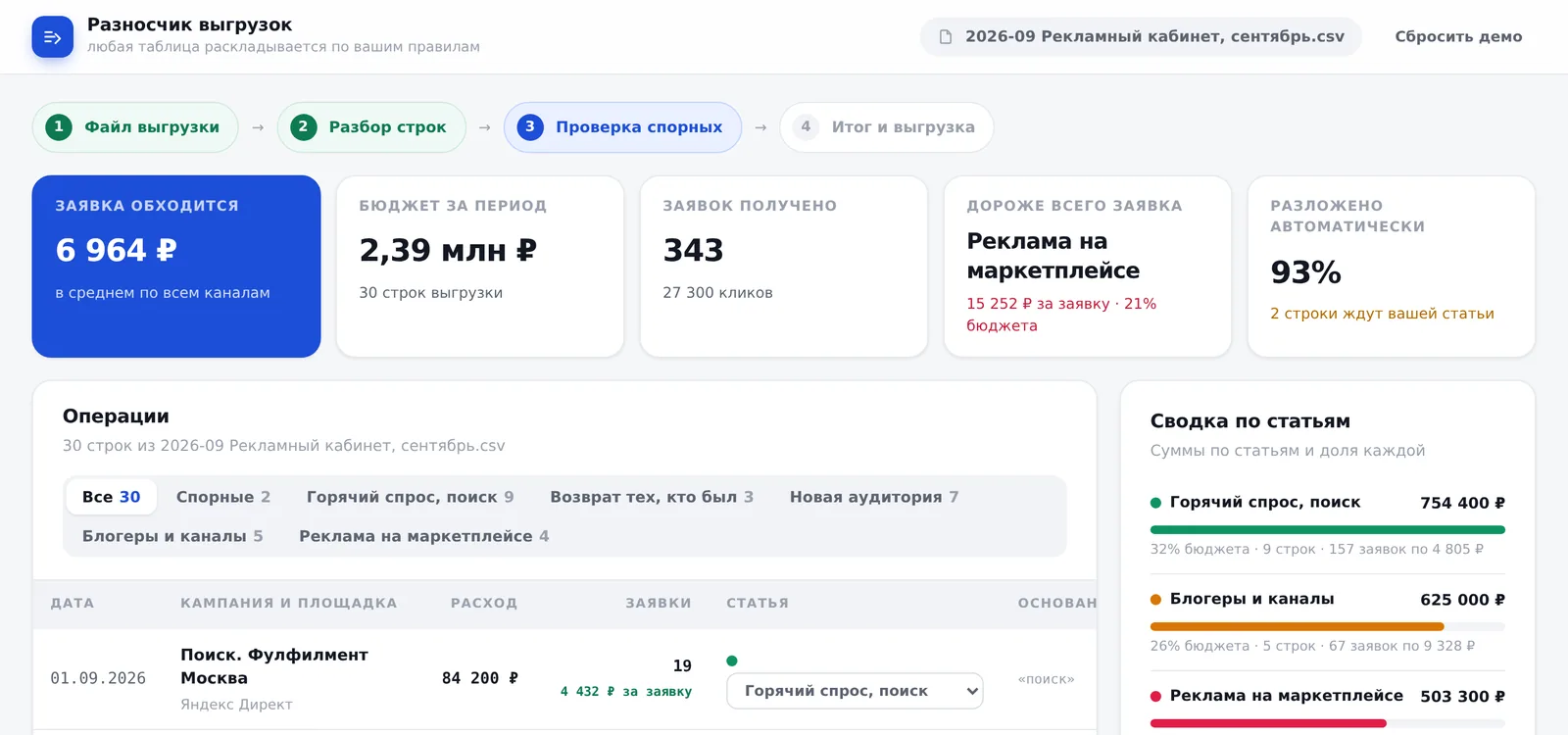1568x735 pixels.
Task: Click the «поиск» basis tag in the first row
Action: pyautogui.click(x=1047, y=679)
